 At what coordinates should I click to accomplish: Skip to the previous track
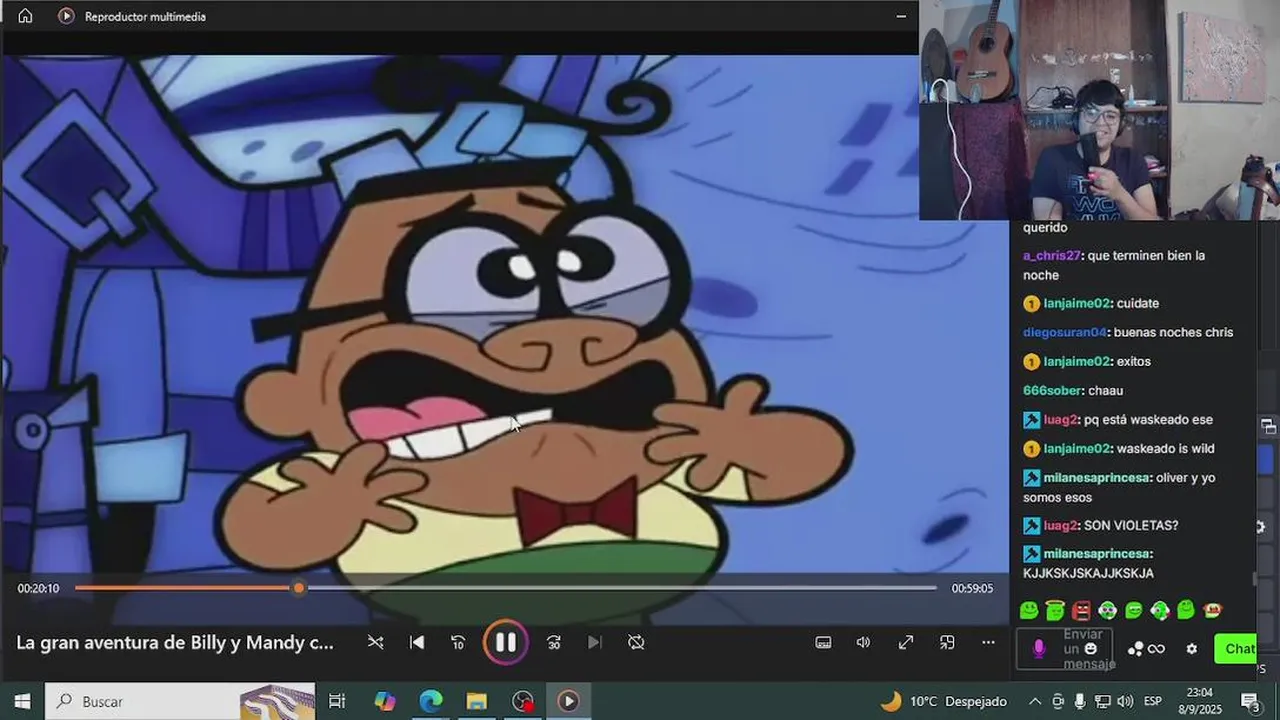tap(417, 642)
